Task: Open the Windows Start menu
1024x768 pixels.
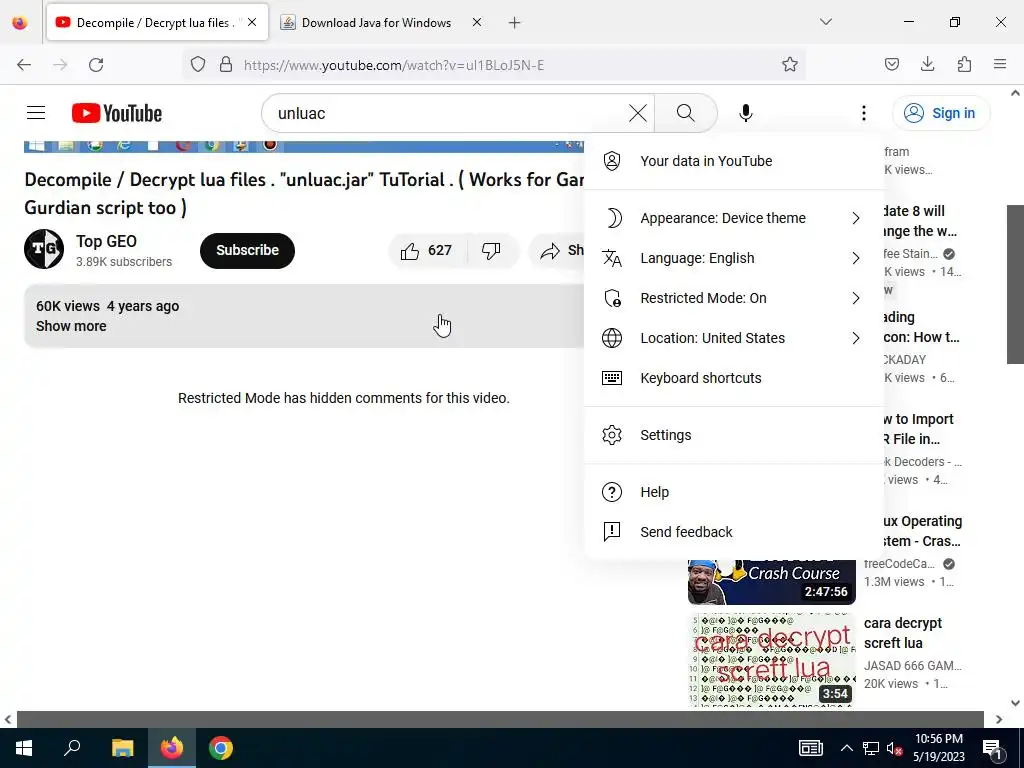Action: [24, 748]
